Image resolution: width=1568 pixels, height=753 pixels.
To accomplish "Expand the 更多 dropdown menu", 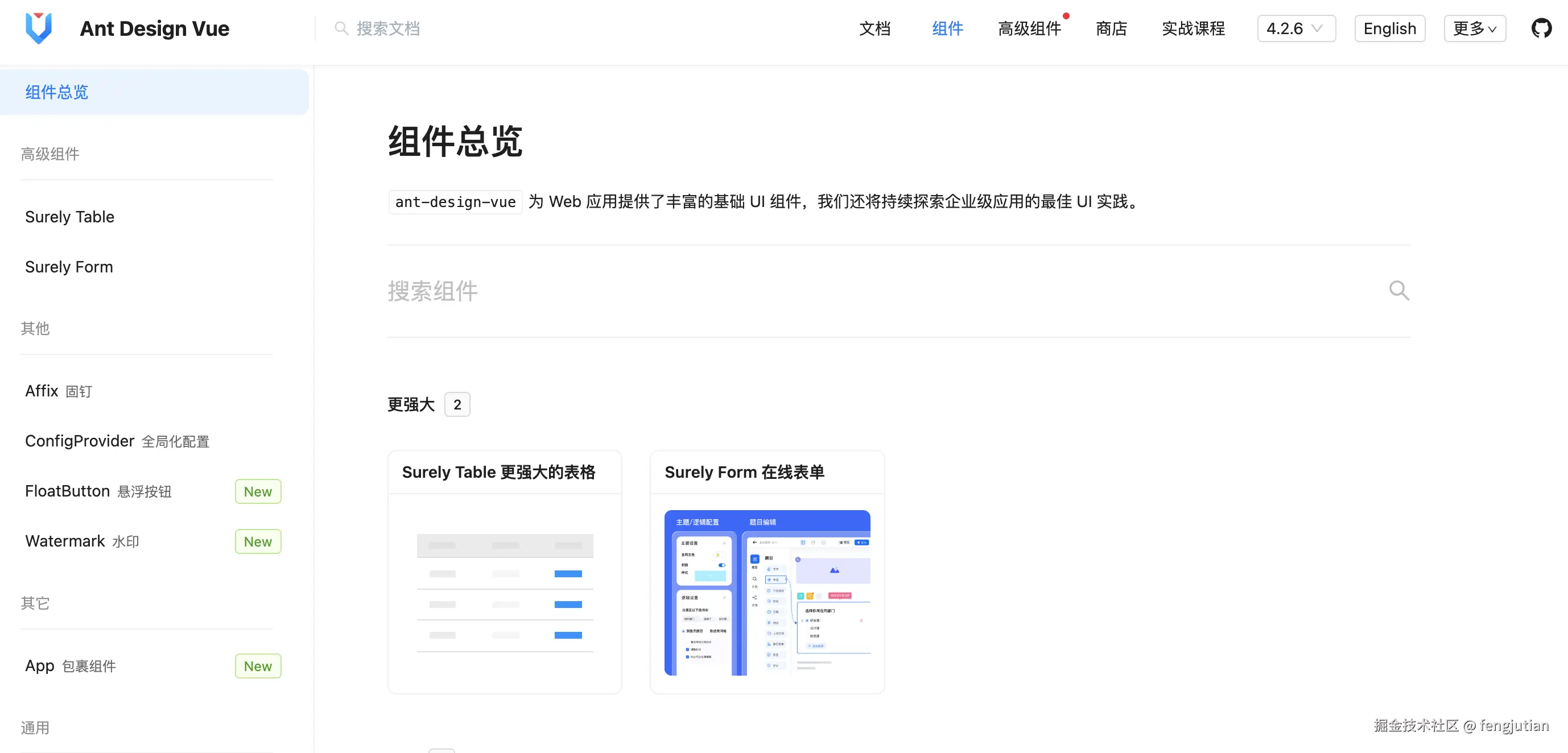I will point(1474,28).
